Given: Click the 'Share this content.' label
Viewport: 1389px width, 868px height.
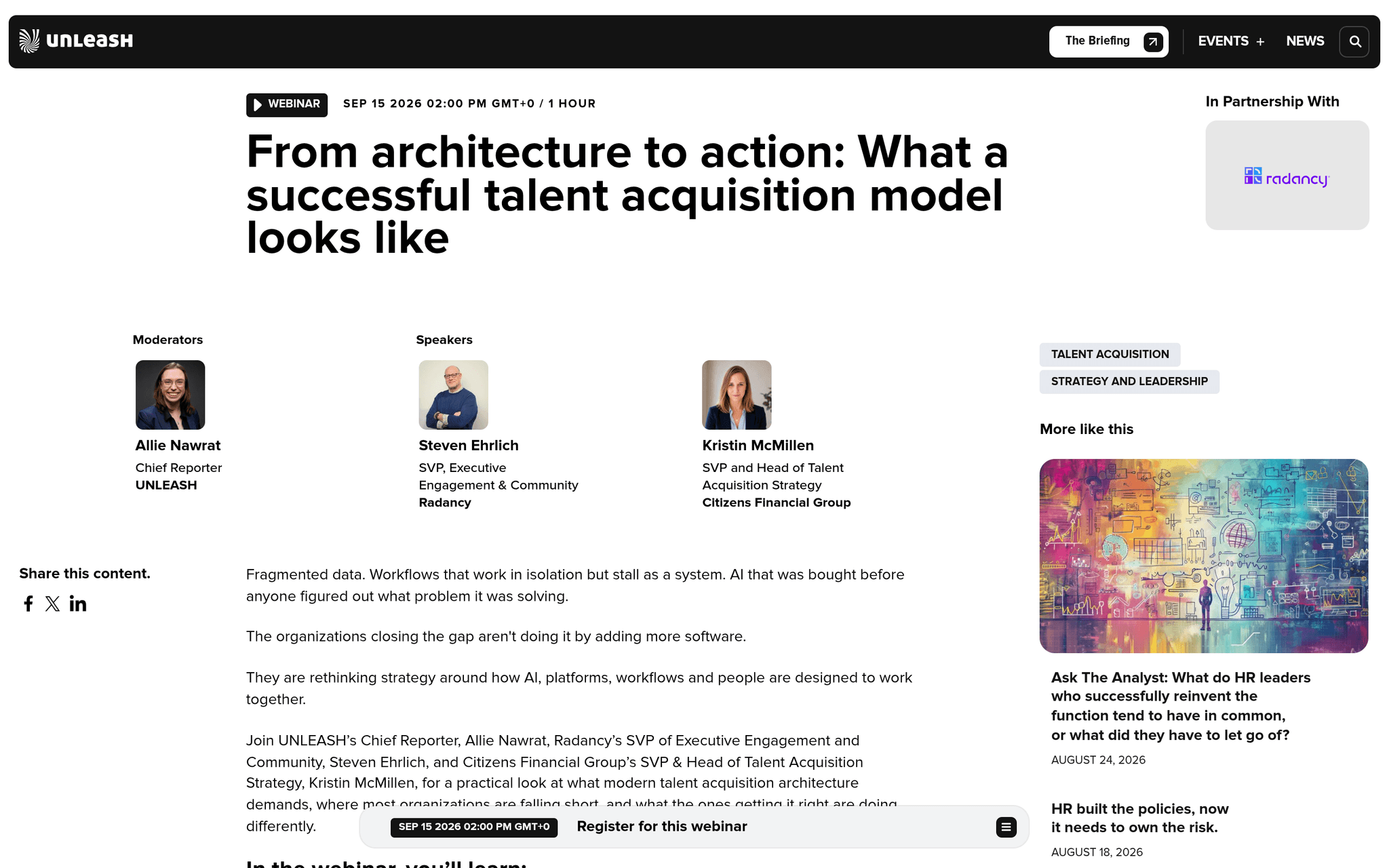Looking at the screenshot, I should (x=85, y=574).
